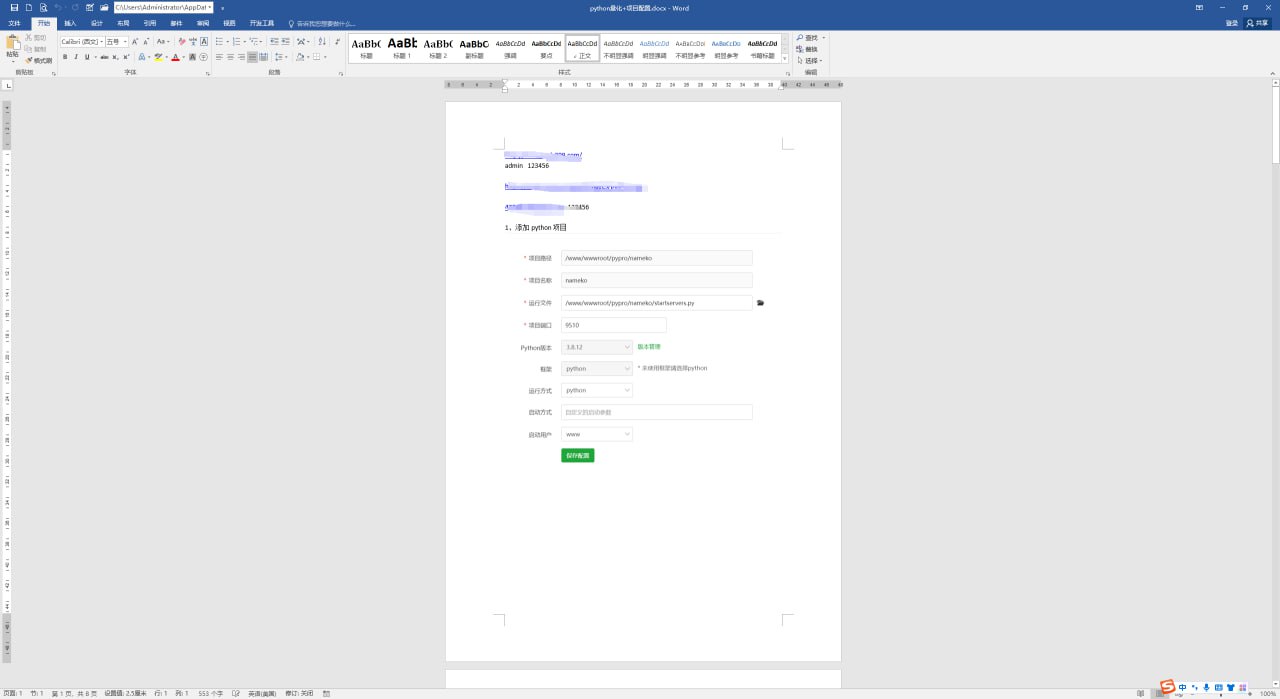Toggle underline formatting
This screenshot has height=699, width=1280.
(x=87, y=57)
